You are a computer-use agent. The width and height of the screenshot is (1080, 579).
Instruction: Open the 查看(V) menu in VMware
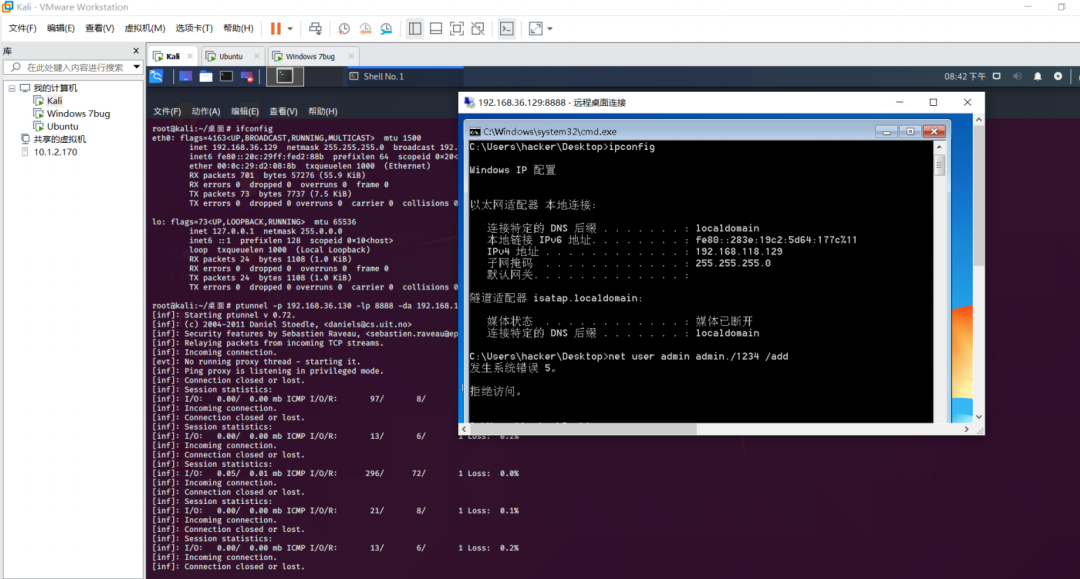click(x=99, y=28)
